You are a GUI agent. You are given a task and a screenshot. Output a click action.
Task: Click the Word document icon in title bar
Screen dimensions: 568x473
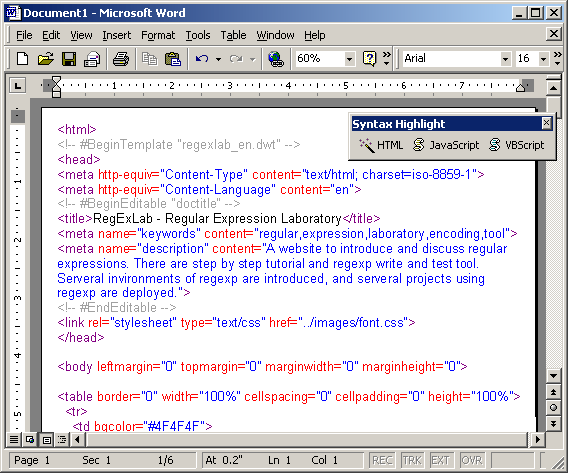tap(14, 13)
